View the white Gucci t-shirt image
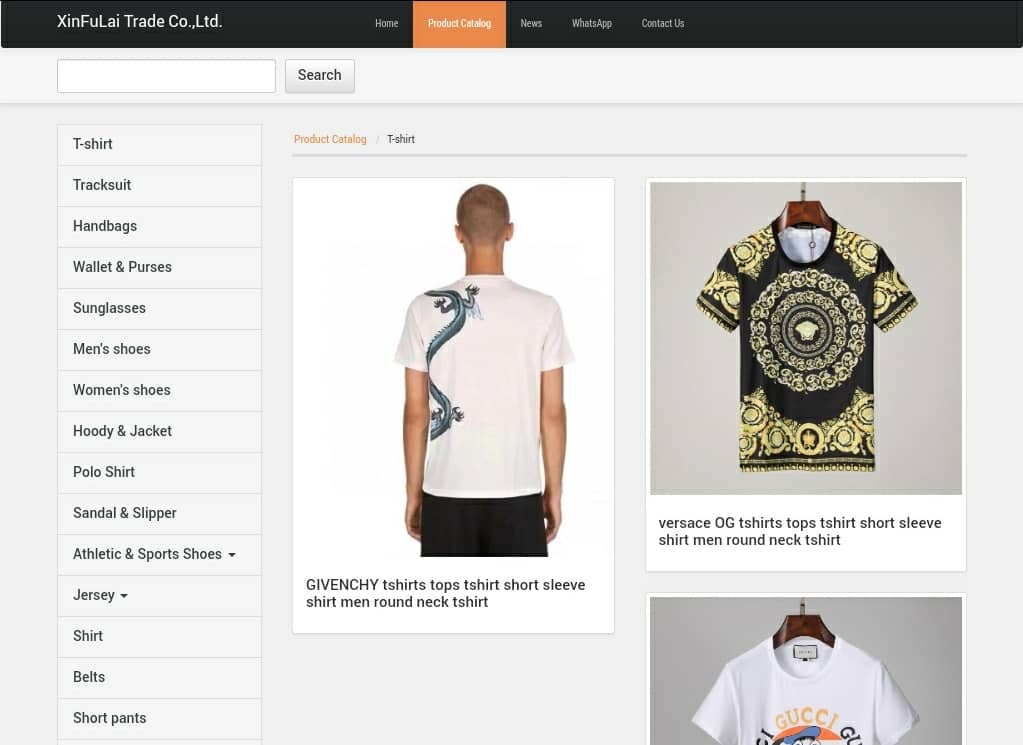The height and width of the screenshot is (745, 1023). coord(806,671)
